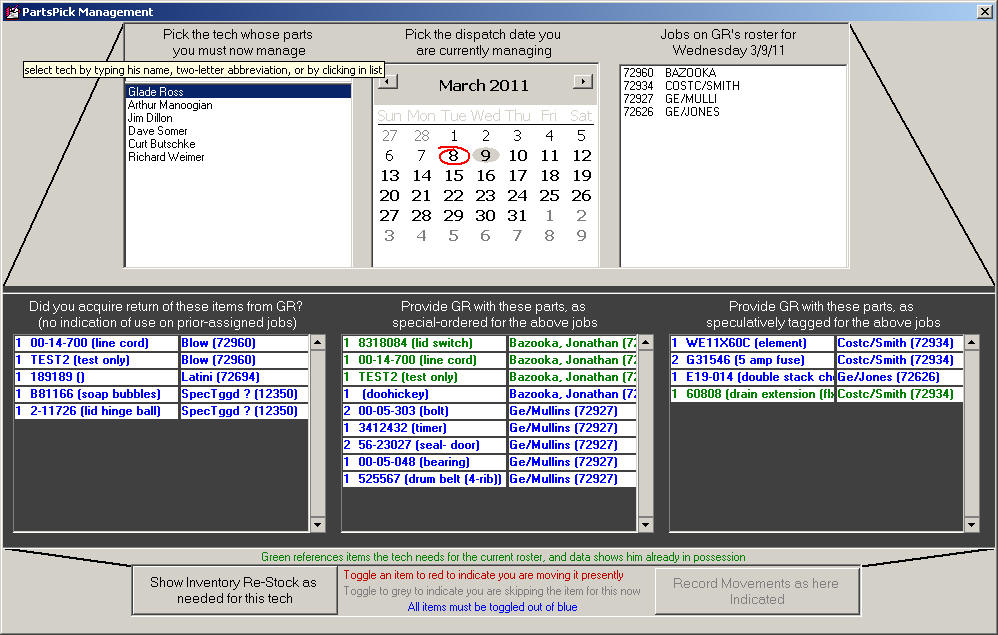Choose Dave Somer in tech list
The image size is (998, 635).
pyautogui.click(x=157, y=131)
